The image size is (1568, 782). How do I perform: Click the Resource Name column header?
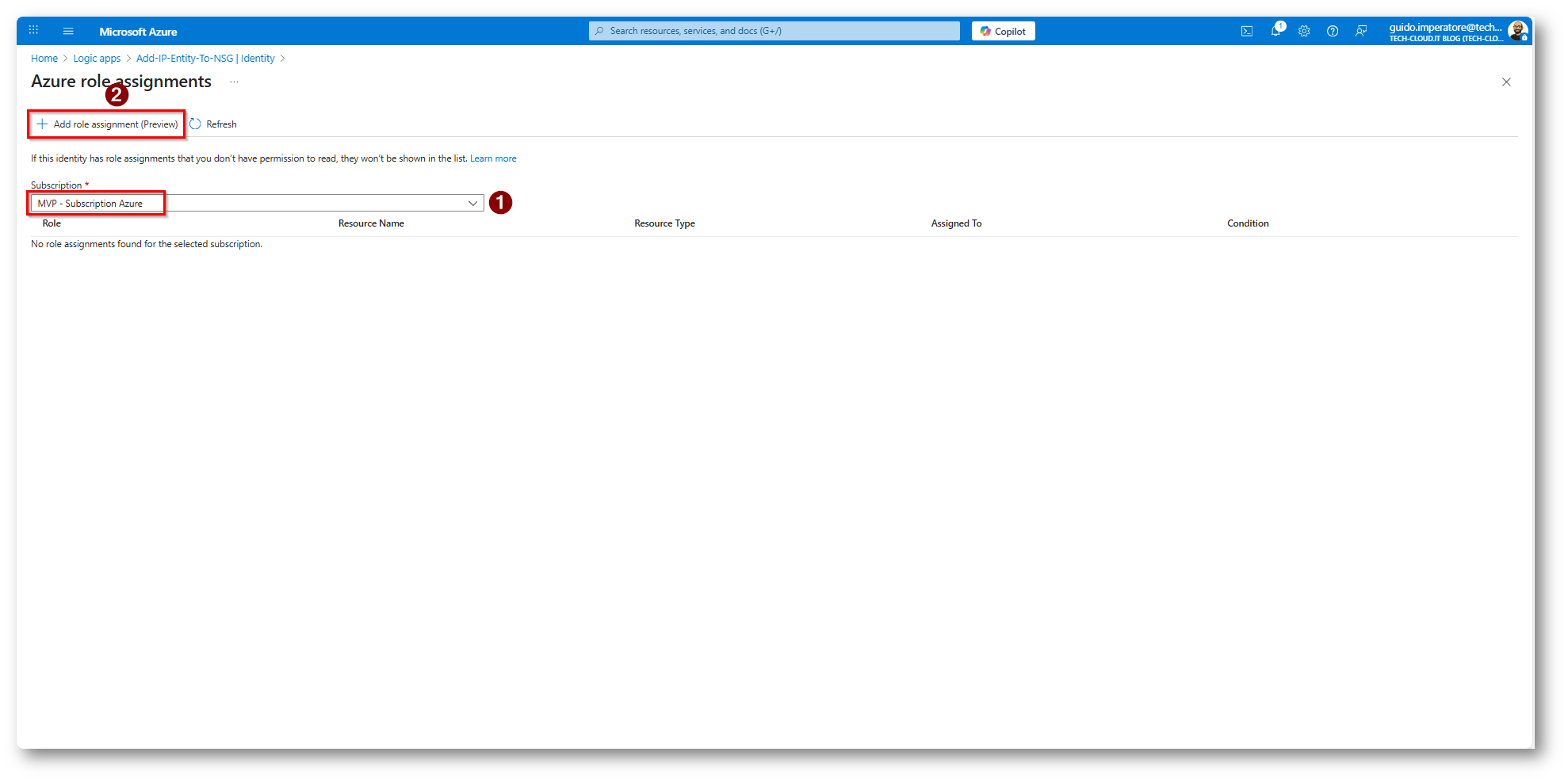[x=371, y=223]
